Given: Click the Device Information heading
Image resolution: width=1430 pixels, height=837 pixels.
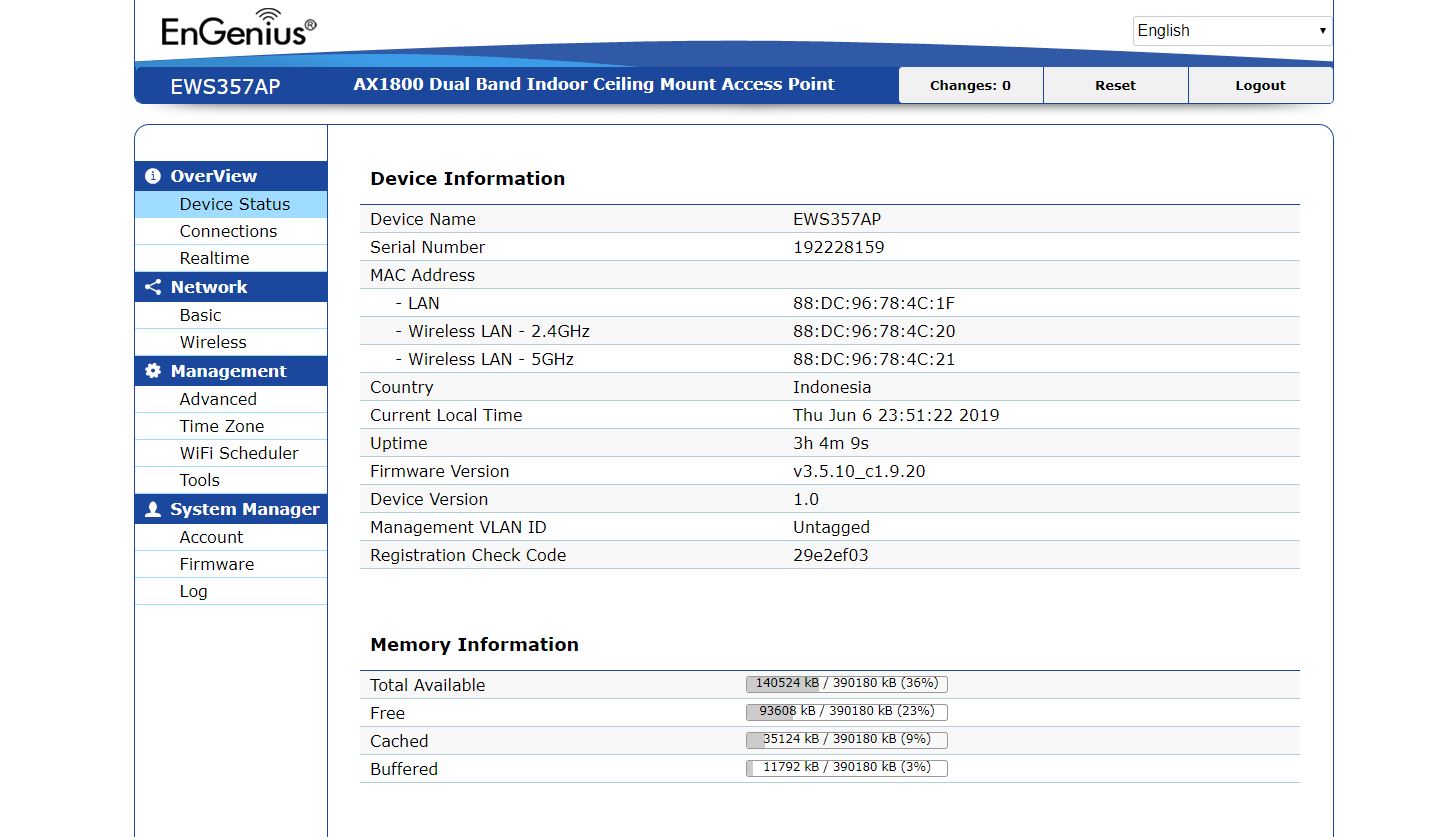Looking at the screenshot, I should pos(467,179).
